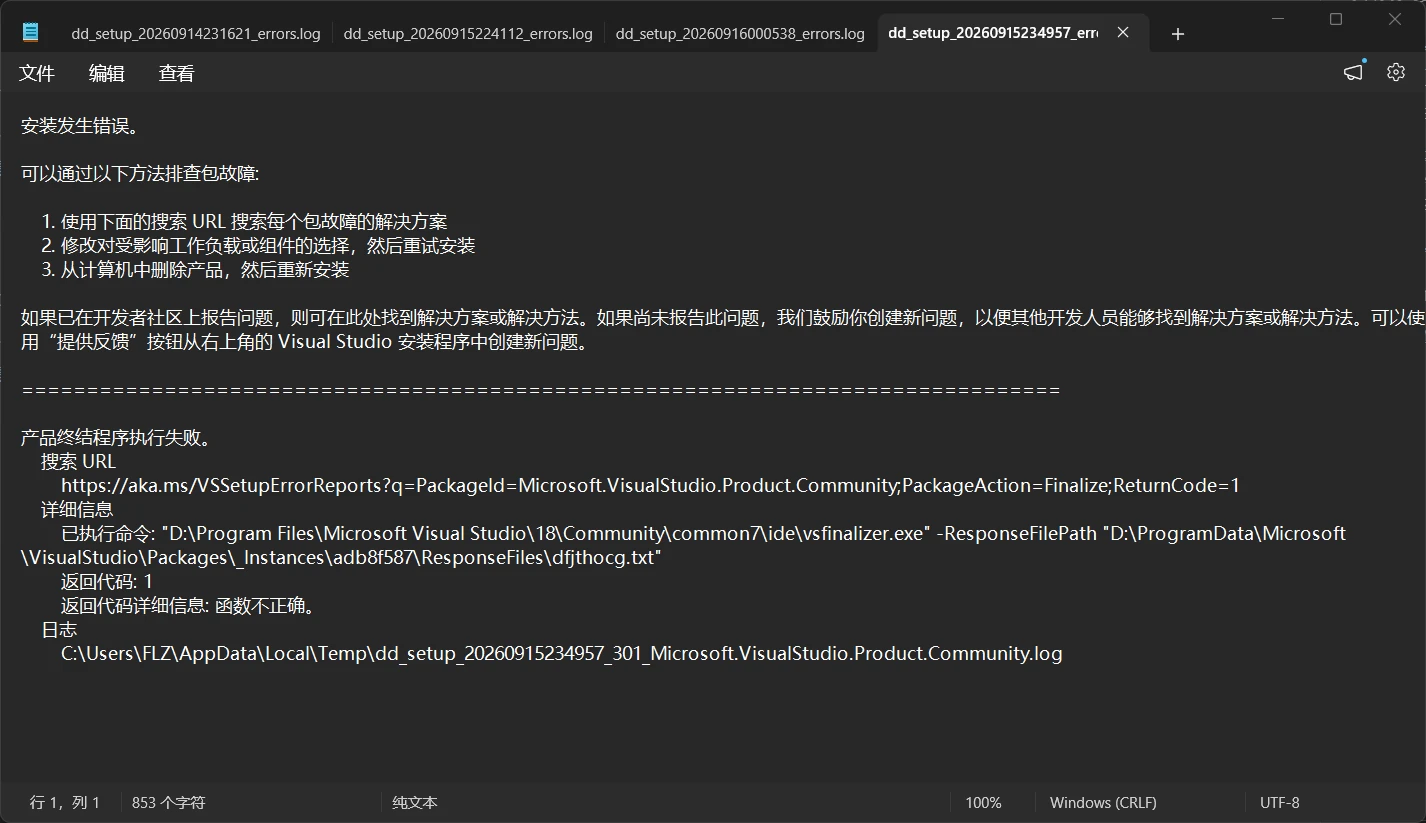
Task: Maximize the Notepad window
Action: [x=1336, y=19]
